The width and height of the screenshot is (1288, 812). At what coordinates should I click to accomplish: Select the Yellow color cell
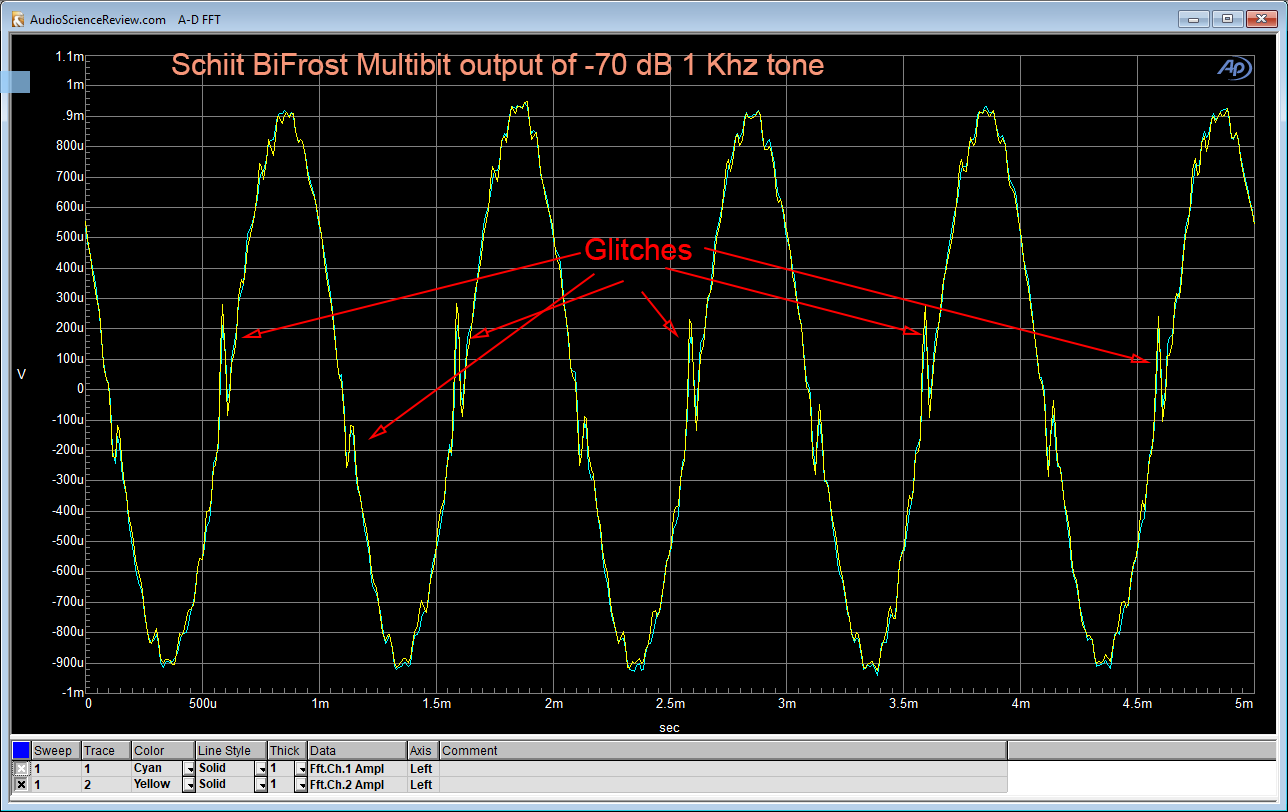pyautogui.click(x=157, y=784)
